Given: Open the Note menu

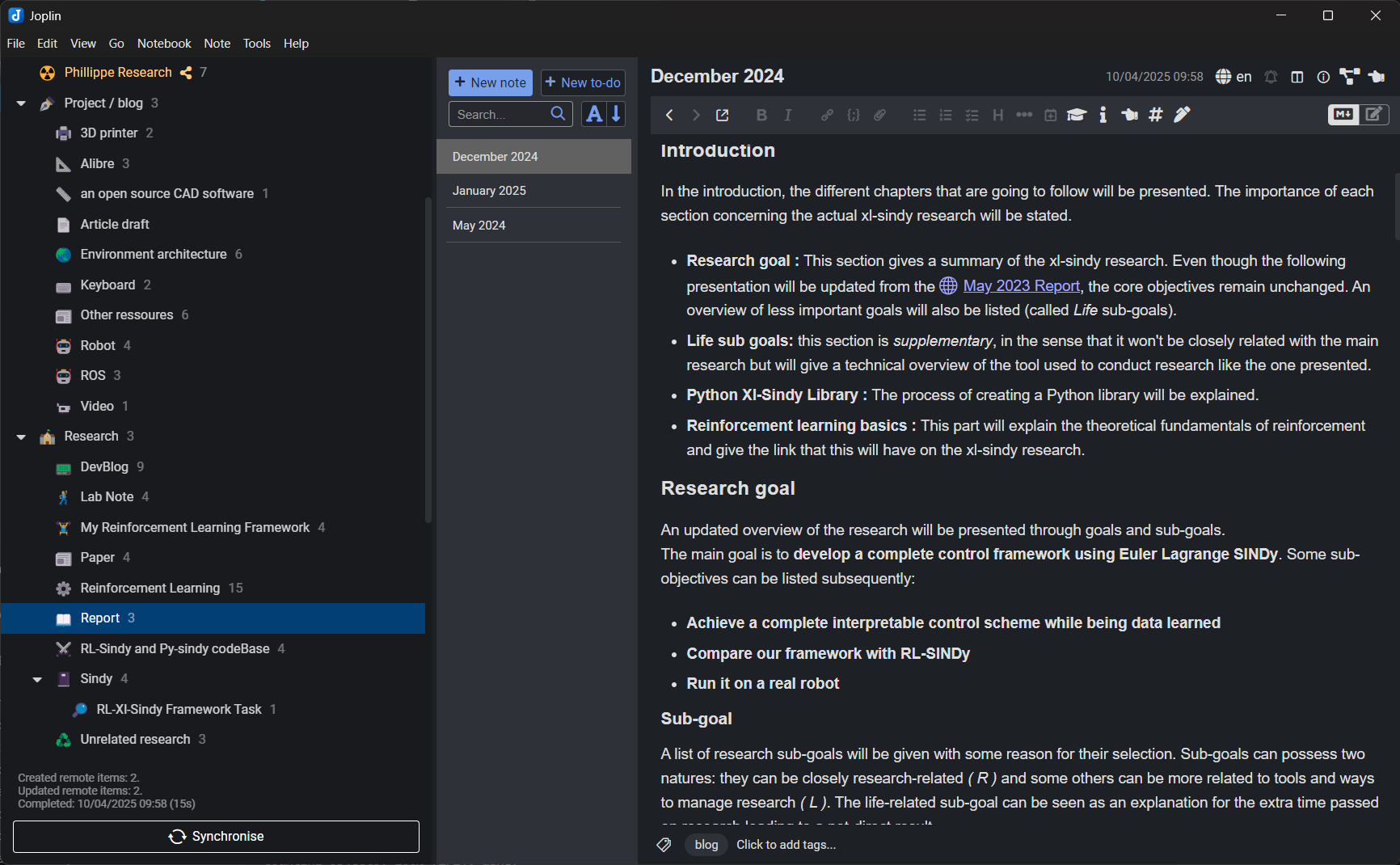Looking at the screenshot, I should tap(217, 44).
